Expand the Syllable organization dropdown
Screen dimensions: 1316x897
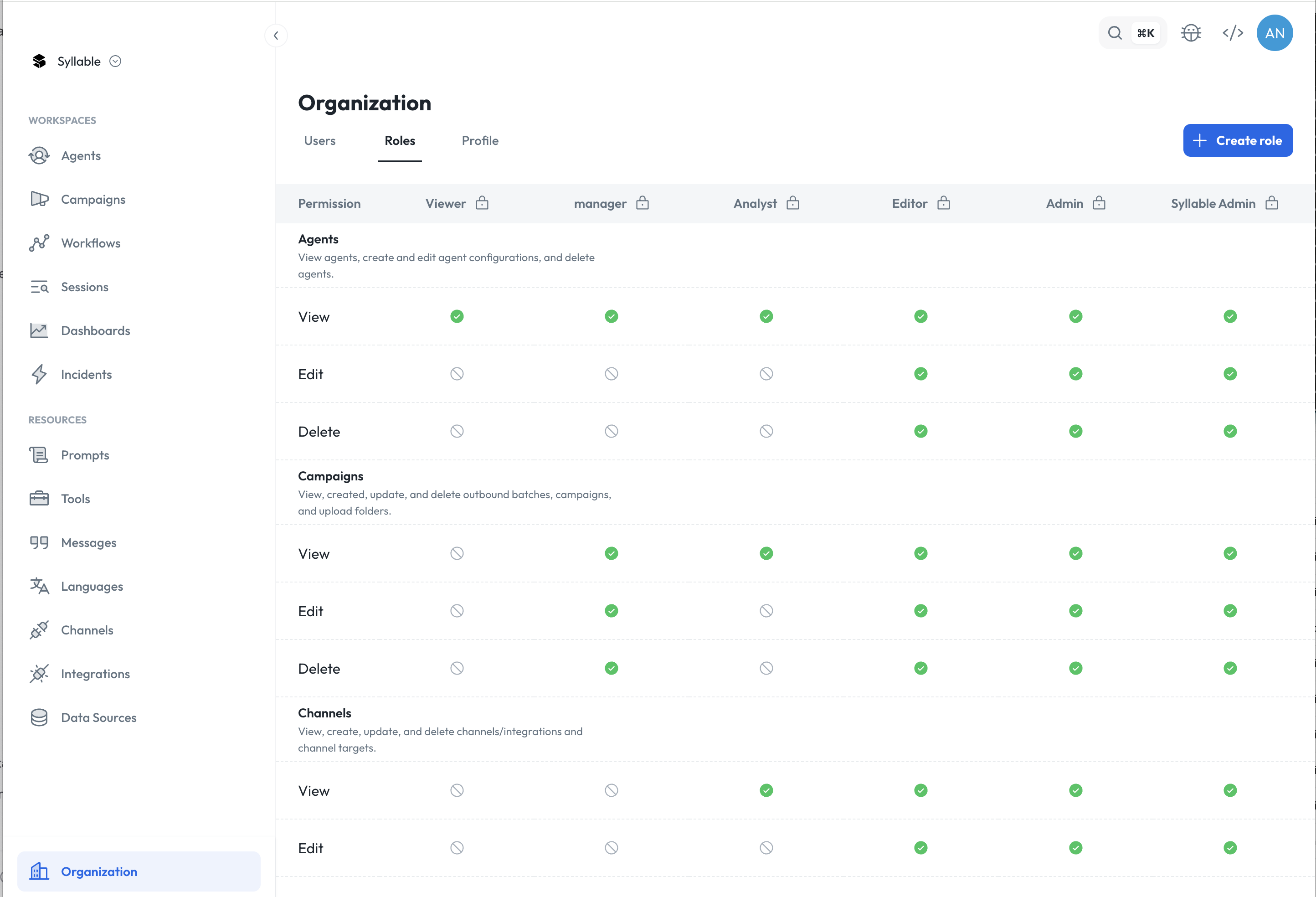click(115, 61)
